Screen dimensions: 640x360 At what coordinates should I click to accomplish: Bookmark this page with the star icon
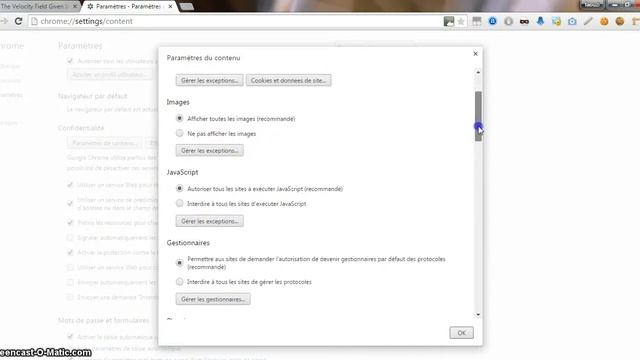461,22
